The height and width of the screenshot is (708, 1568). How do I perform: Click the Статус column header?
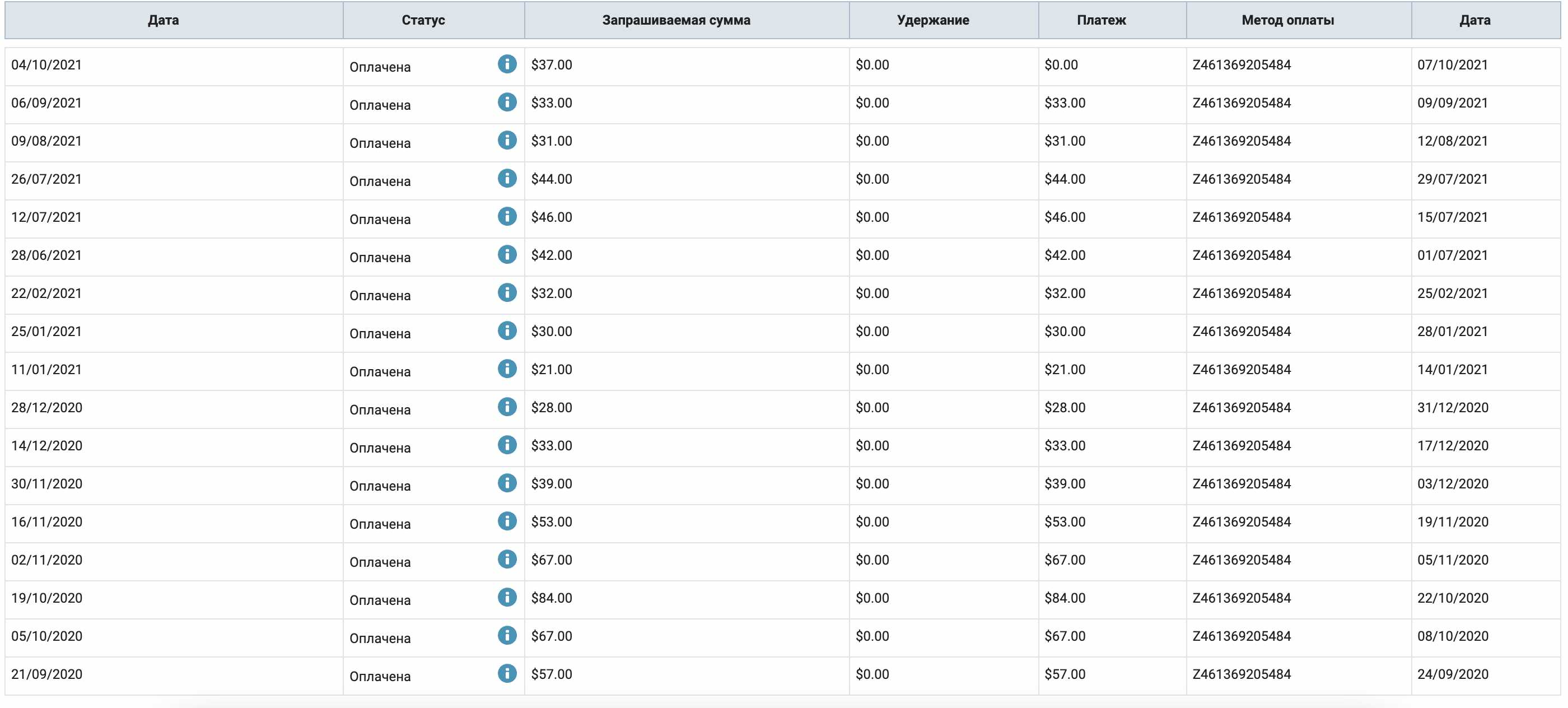coord(434,20)
